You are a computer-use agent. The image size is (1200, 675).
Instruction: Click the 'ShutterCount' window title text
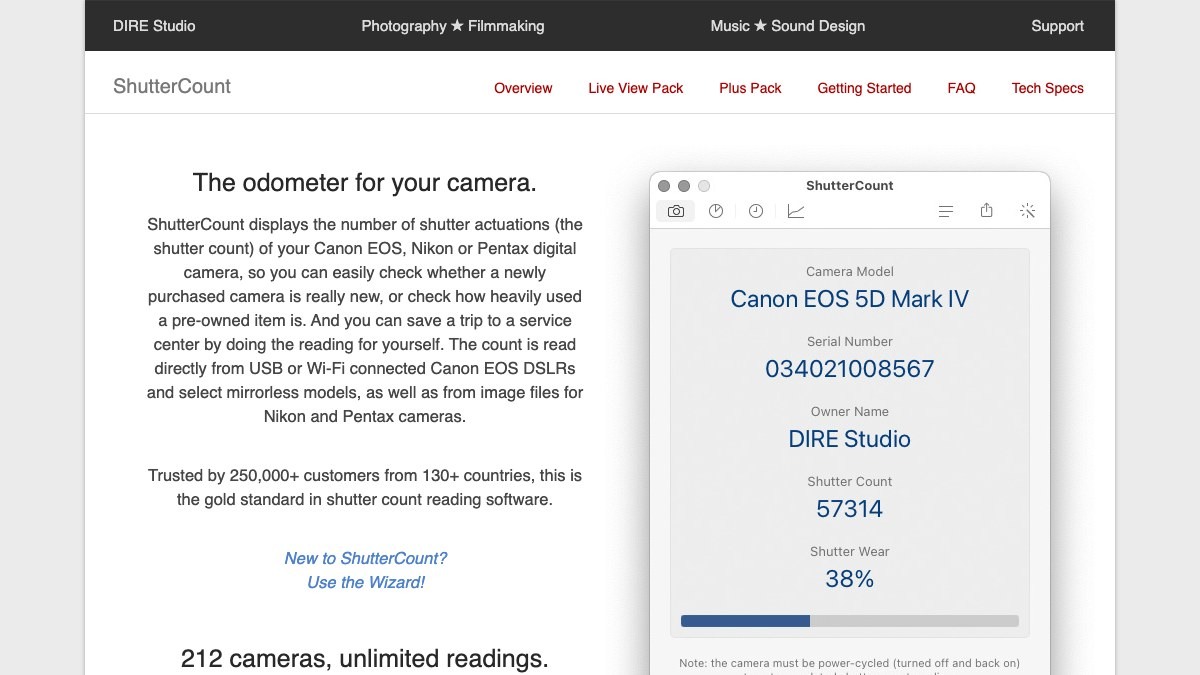click(x=850, y=185)
